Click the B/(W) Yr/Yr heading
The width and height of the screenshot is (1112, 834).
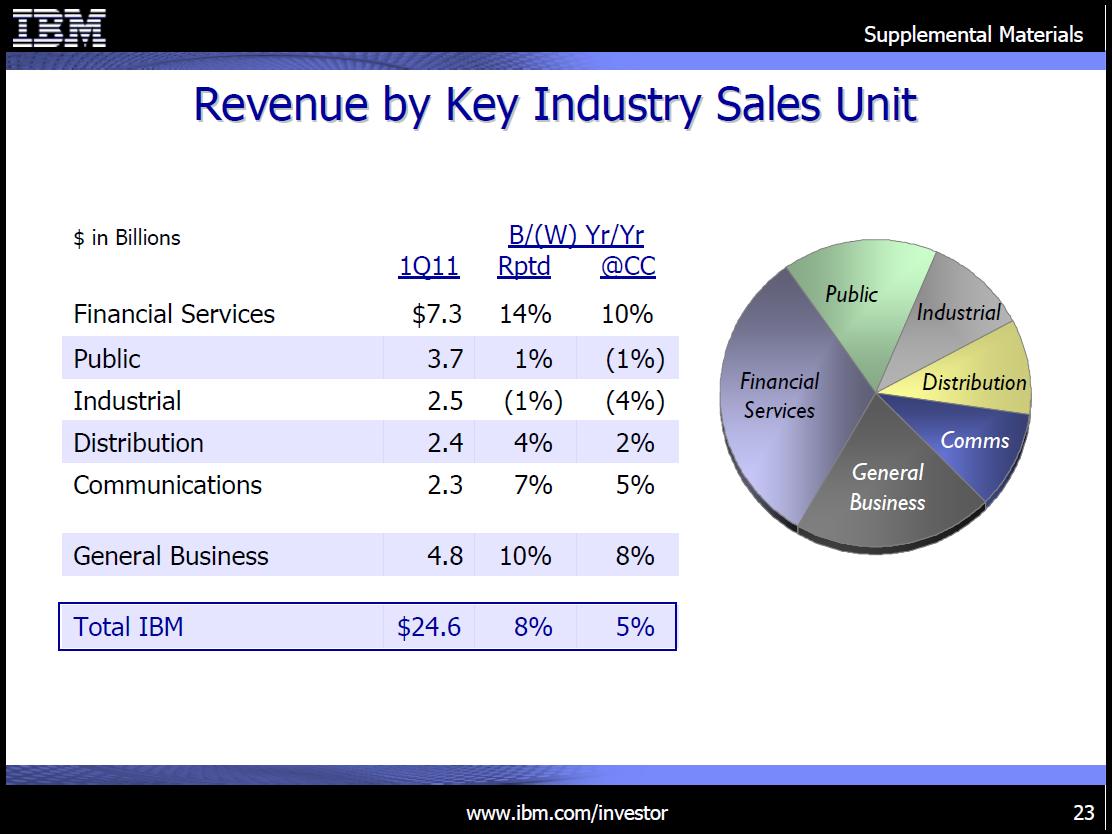[576, 236]
